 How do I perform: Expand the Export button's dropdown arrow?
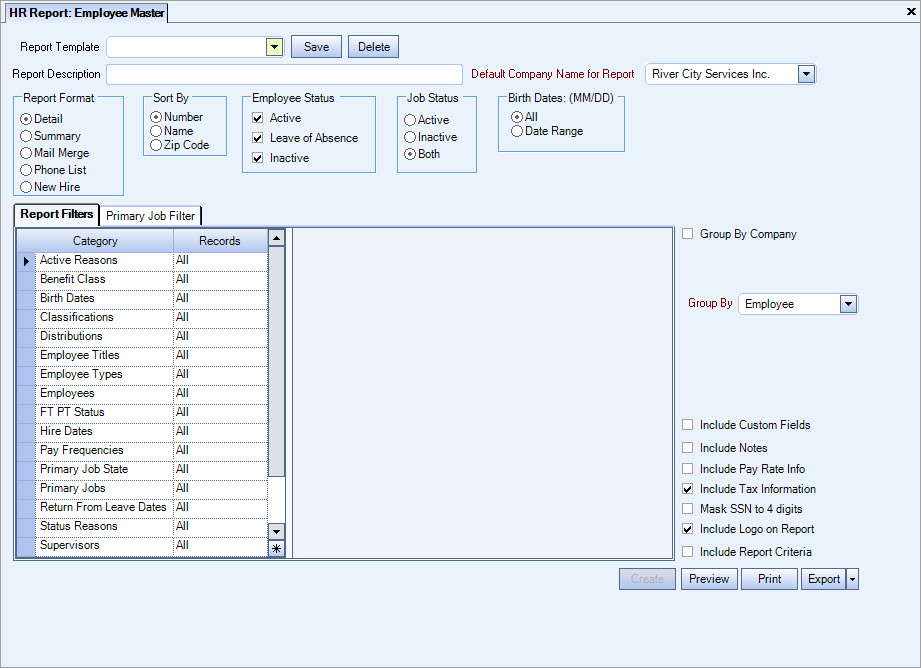[850, 579]
